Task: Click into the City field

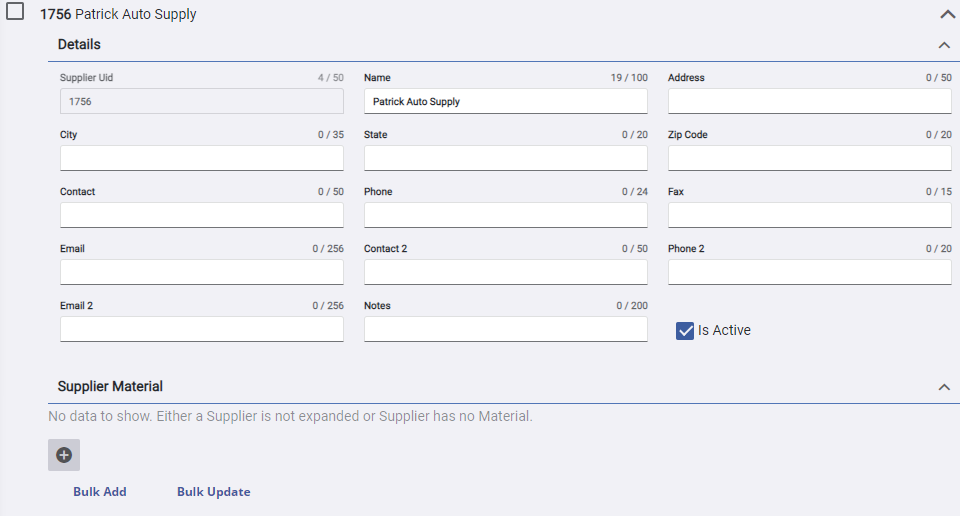Action: click(x=201, y=159)
